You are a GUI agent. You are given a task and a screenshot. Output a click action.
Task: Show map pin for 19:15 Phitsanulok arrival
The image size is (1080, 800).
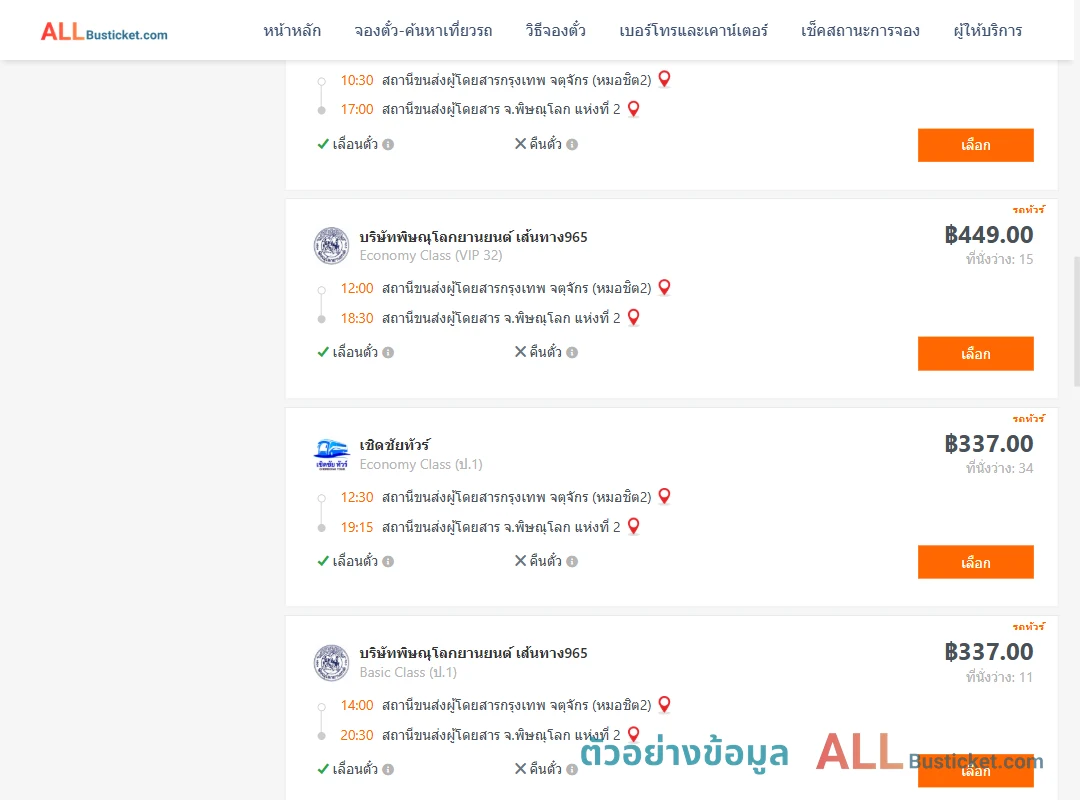point(634,526)
